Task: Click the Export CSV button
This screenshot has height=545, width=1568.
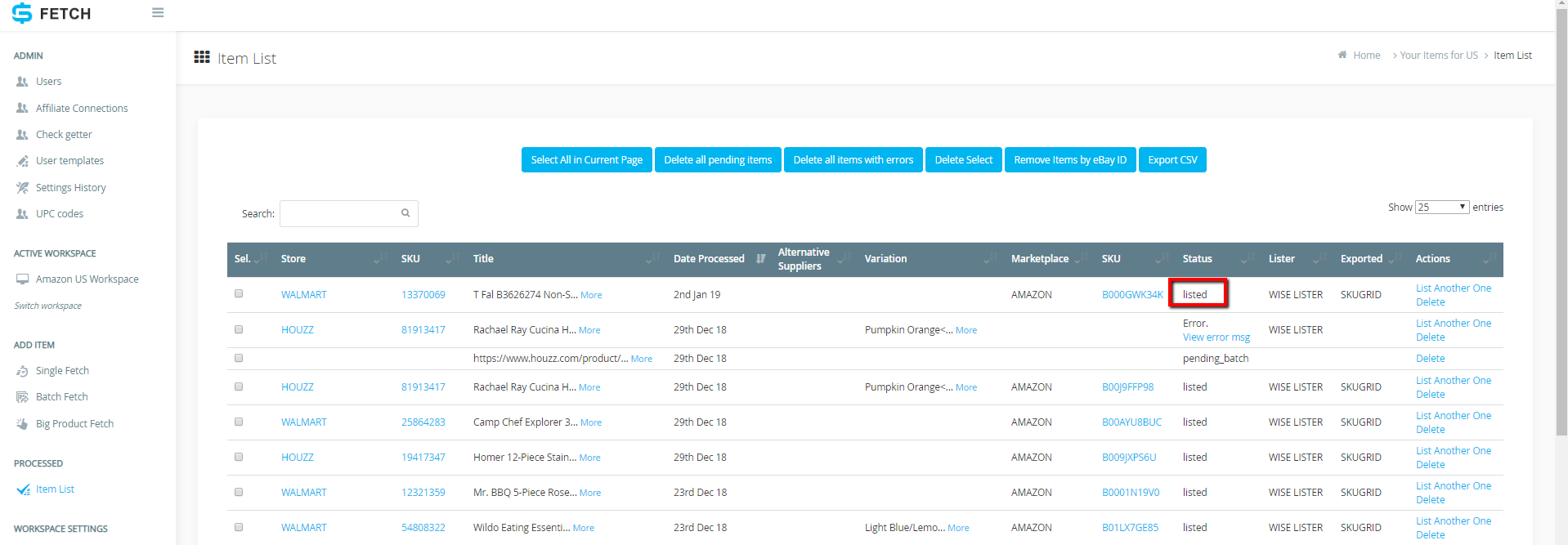Action: point(1172,160)
